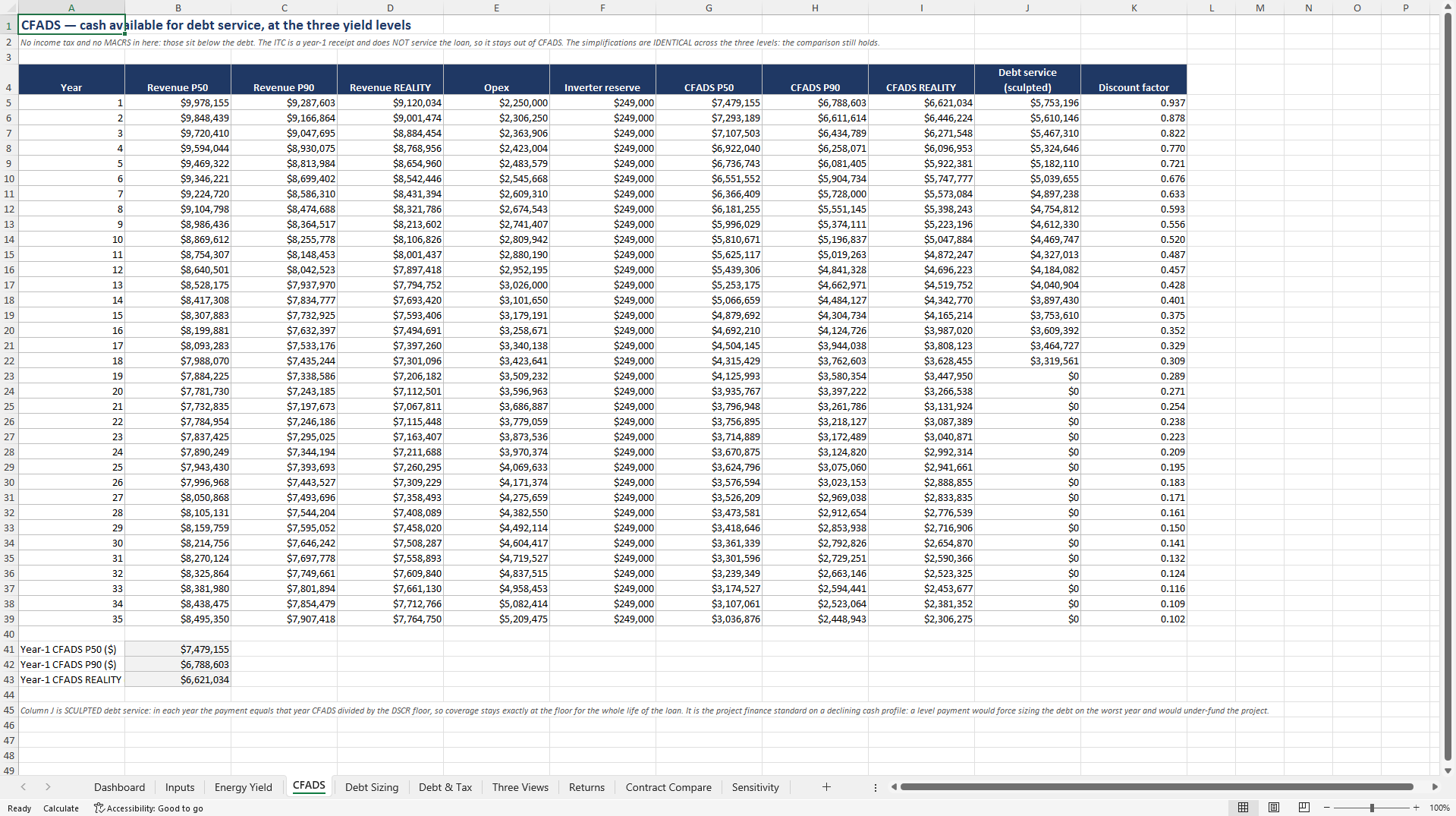
Task: Click horizontal scrollbar right arrow
Action: pyautogui.click(x=1435, y=787)
